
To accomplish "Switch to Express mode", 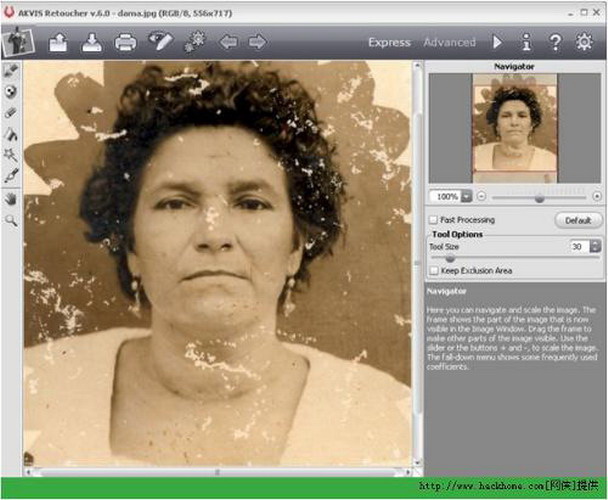I will click(x=389, y=42).
